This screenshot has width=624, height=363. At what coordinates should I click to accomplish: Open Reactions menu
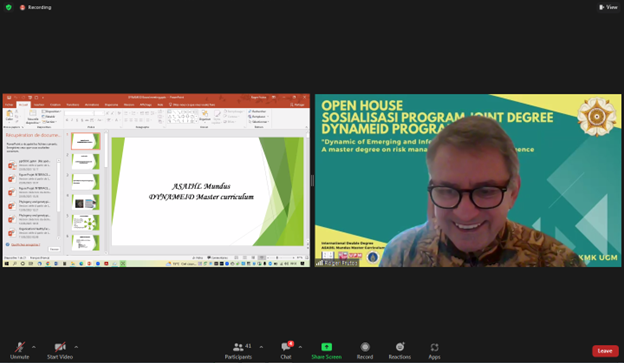point(400,351)
